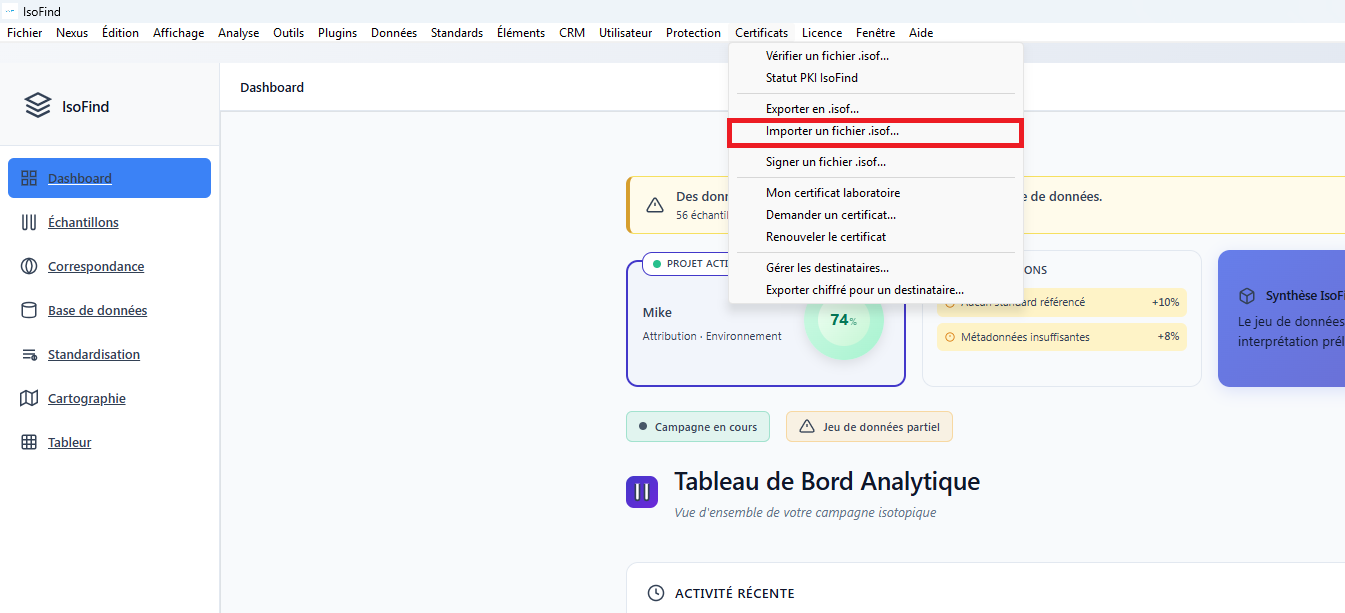Viewport: 1345px width, 613px height.
Task: Click the Échantillons bar-chart icon
Action: (27, 221)
